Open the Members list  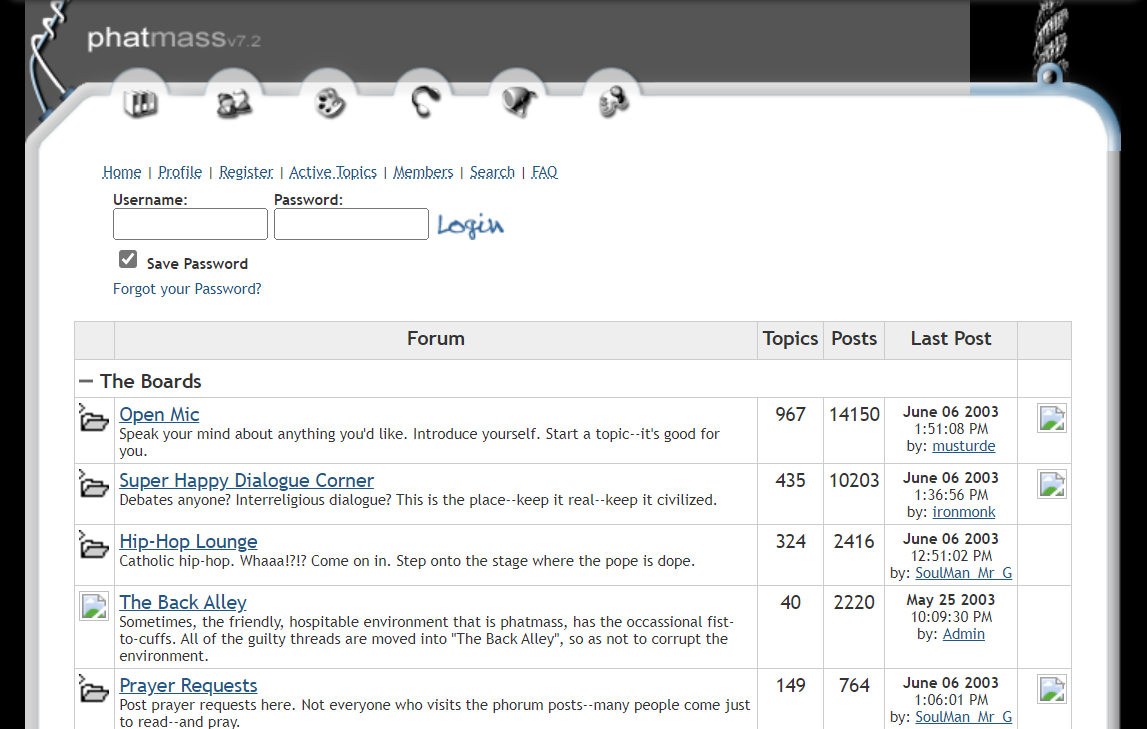click(424, 172)
